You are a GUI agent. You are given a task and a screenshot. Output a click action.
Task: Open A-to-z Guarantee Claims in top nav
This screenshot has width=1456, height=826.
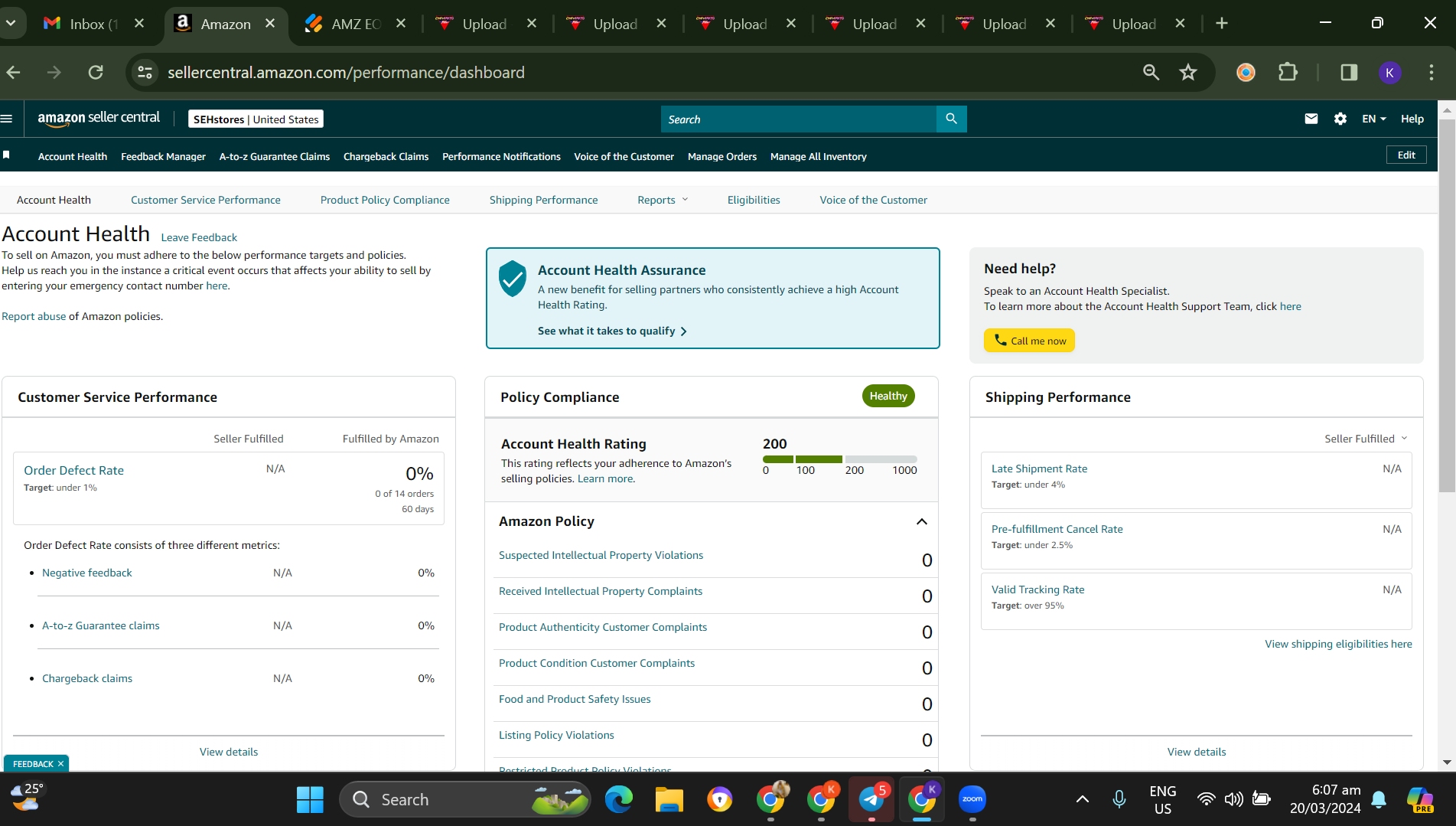click(275, 156)
